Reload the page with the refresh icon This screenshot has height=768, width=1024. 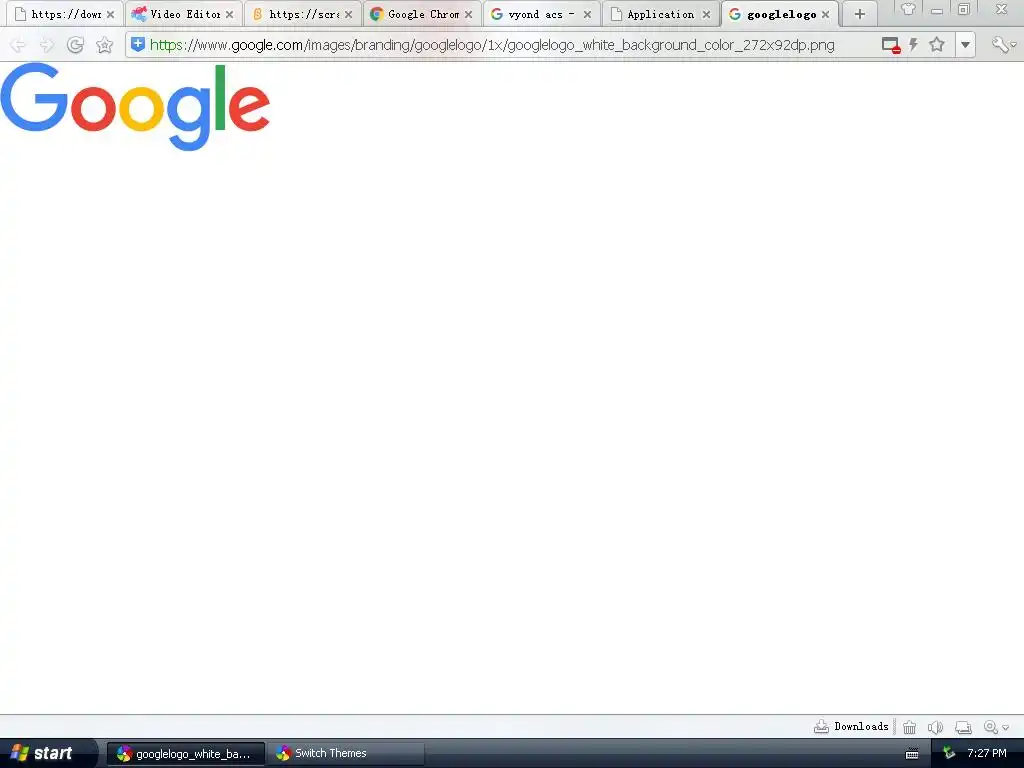pyautogui.click(x=76, y=45)
